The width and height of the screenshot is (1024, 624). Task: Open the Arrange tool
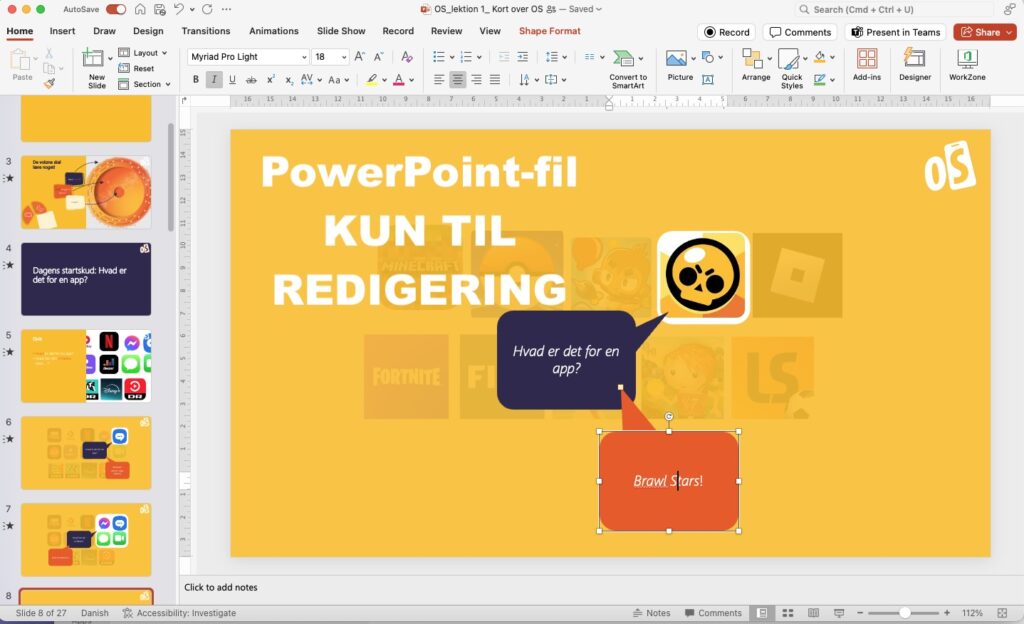coord(756,60)
